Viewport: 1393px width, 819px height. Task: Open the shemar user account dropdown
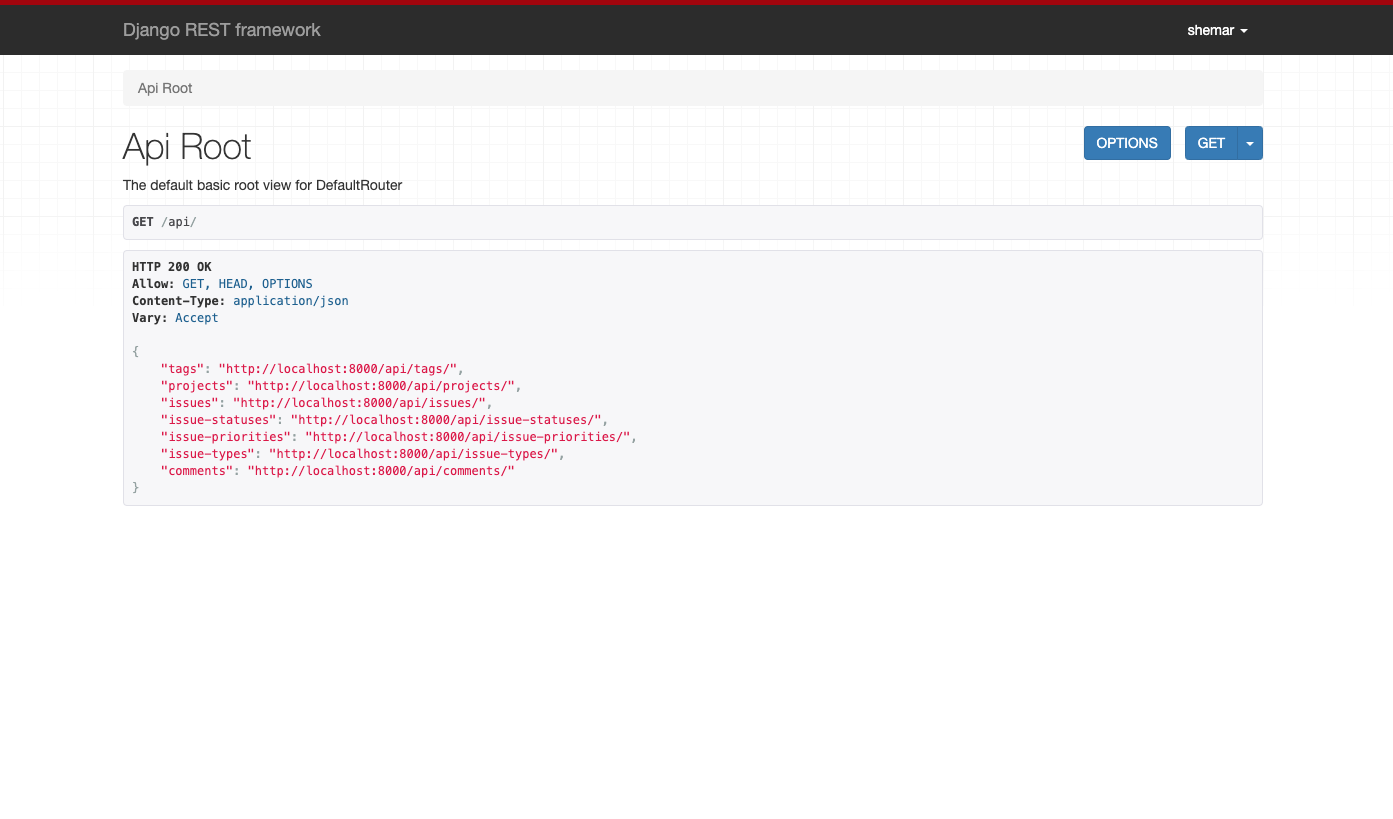coord(1216,30)
